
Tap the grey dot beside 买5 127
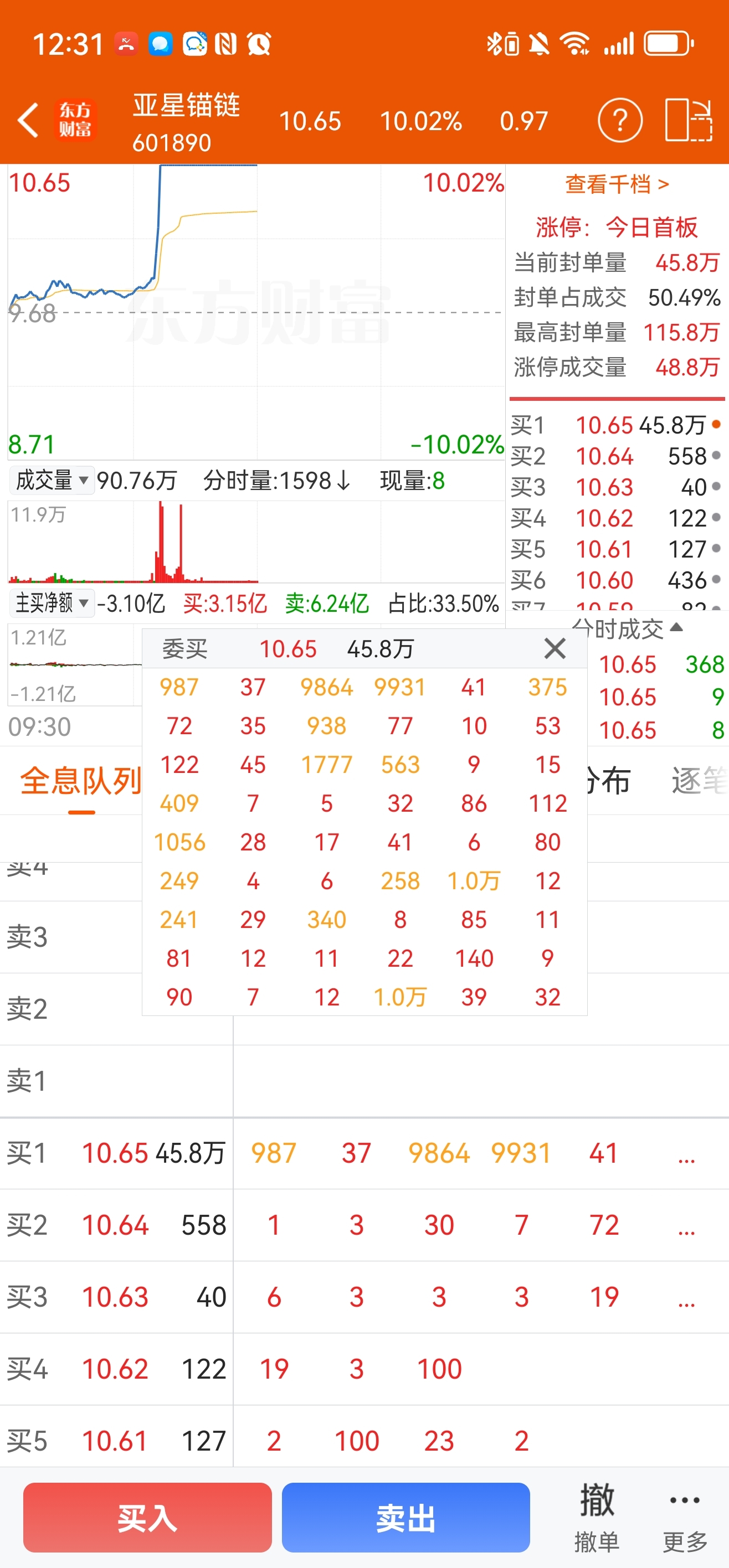click(x=716, y=548)
